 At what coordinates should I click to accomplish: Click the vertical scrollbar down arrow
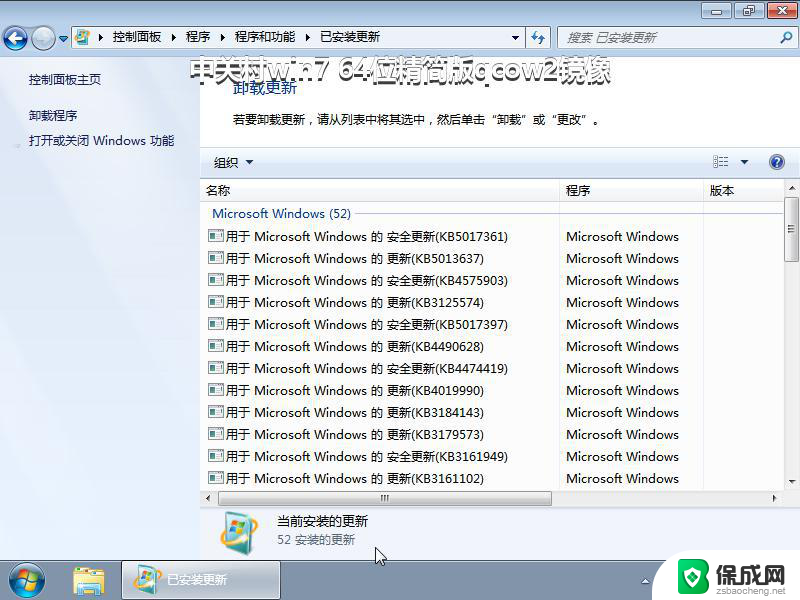[791, 481]
